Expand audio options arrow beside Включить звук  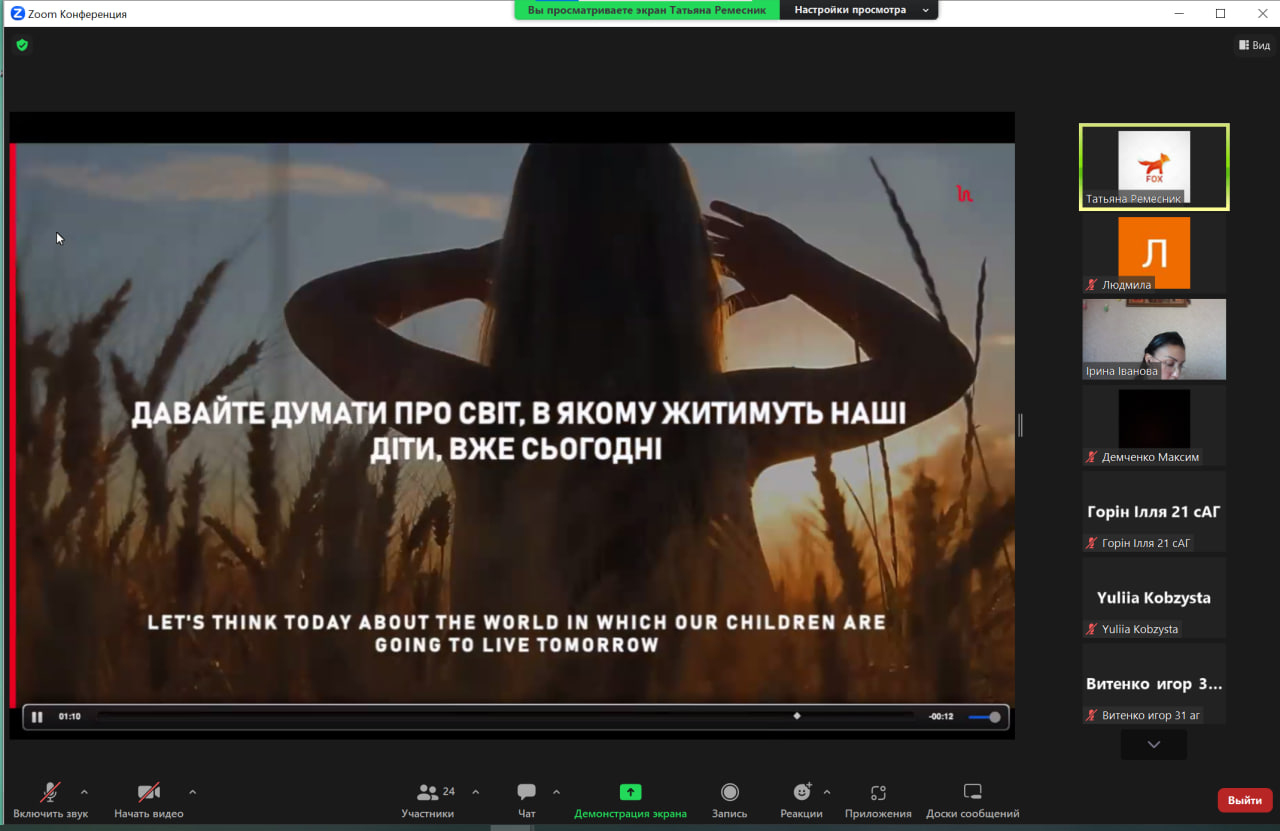[84, 792]
